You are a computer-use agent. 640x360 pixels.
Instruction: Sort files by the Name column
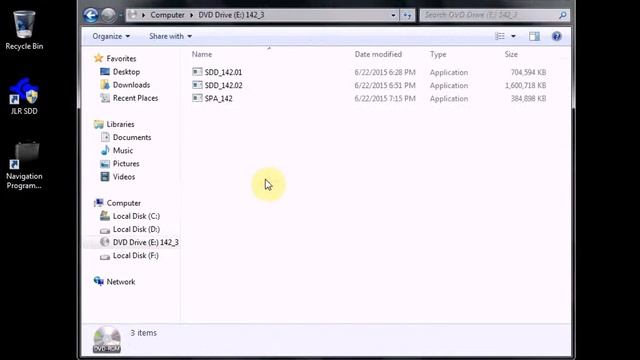(202, 54)
